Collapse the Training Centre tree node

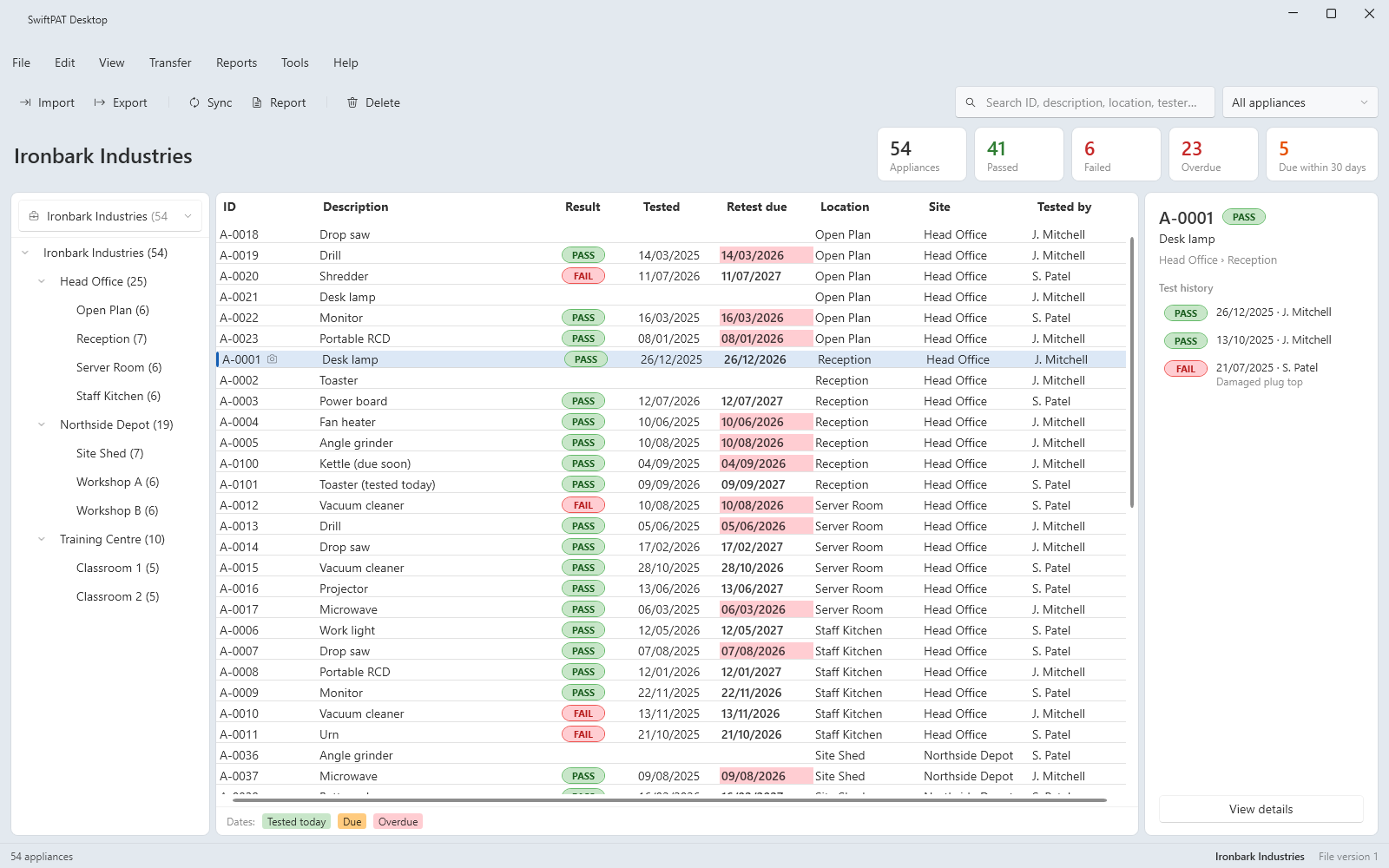(42, 539)
